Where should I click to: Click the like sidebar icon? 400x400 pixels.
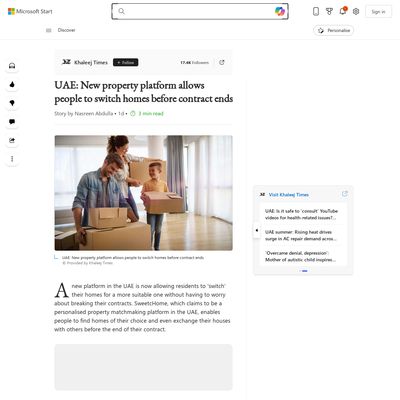click(12, 84)
